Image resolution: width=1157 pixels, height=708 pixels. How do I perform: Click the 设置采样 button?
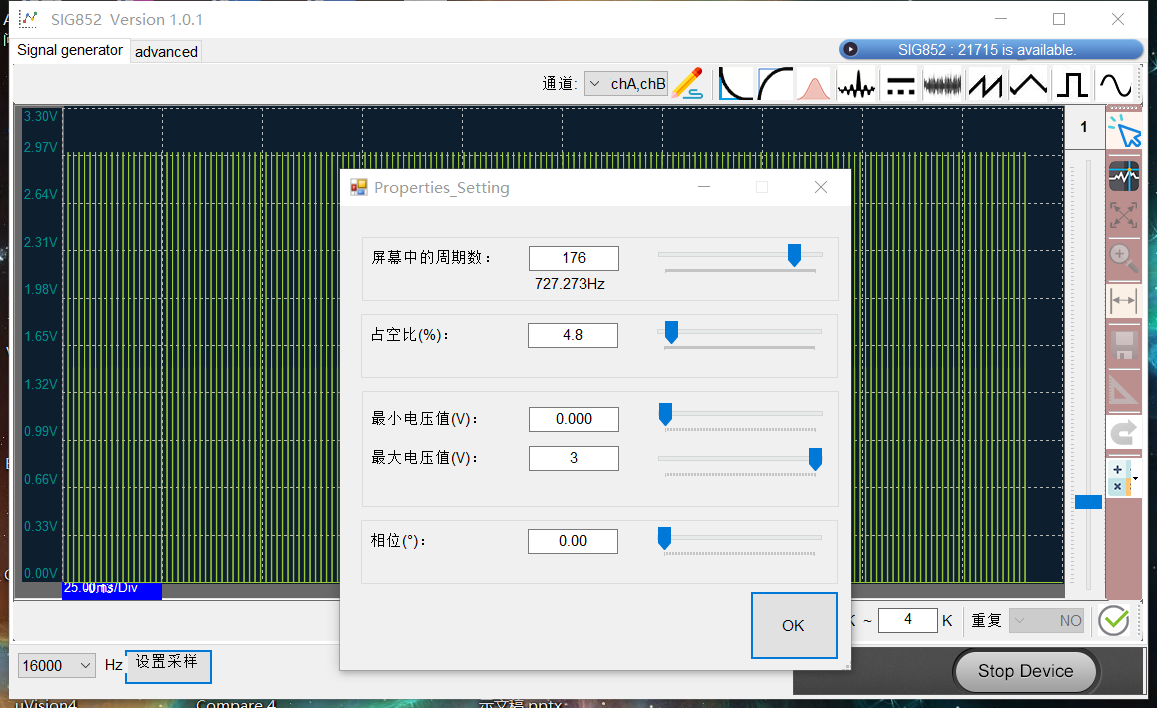pyautogui.click(x=168, y=666)
